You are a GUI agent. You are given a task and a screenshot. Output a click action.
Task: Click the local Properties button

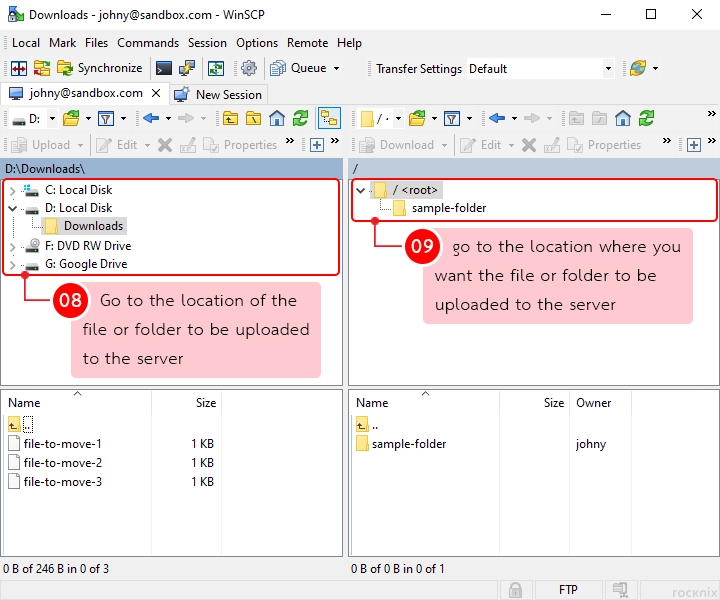click(x=241, y=145)
